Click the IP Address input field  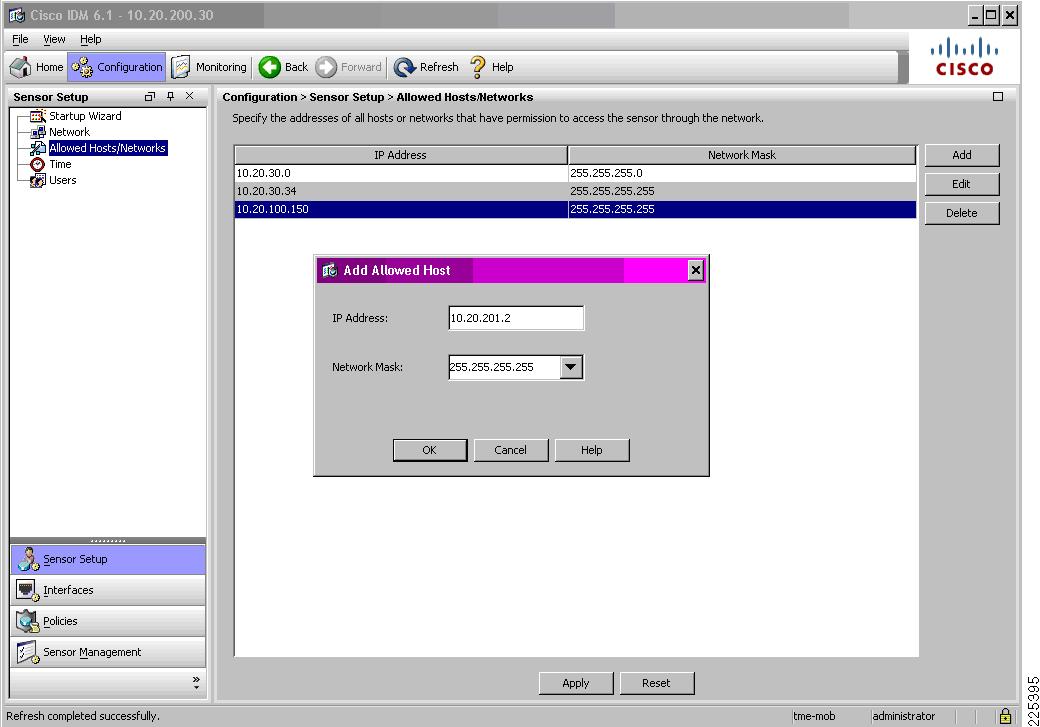click(516, 318)
